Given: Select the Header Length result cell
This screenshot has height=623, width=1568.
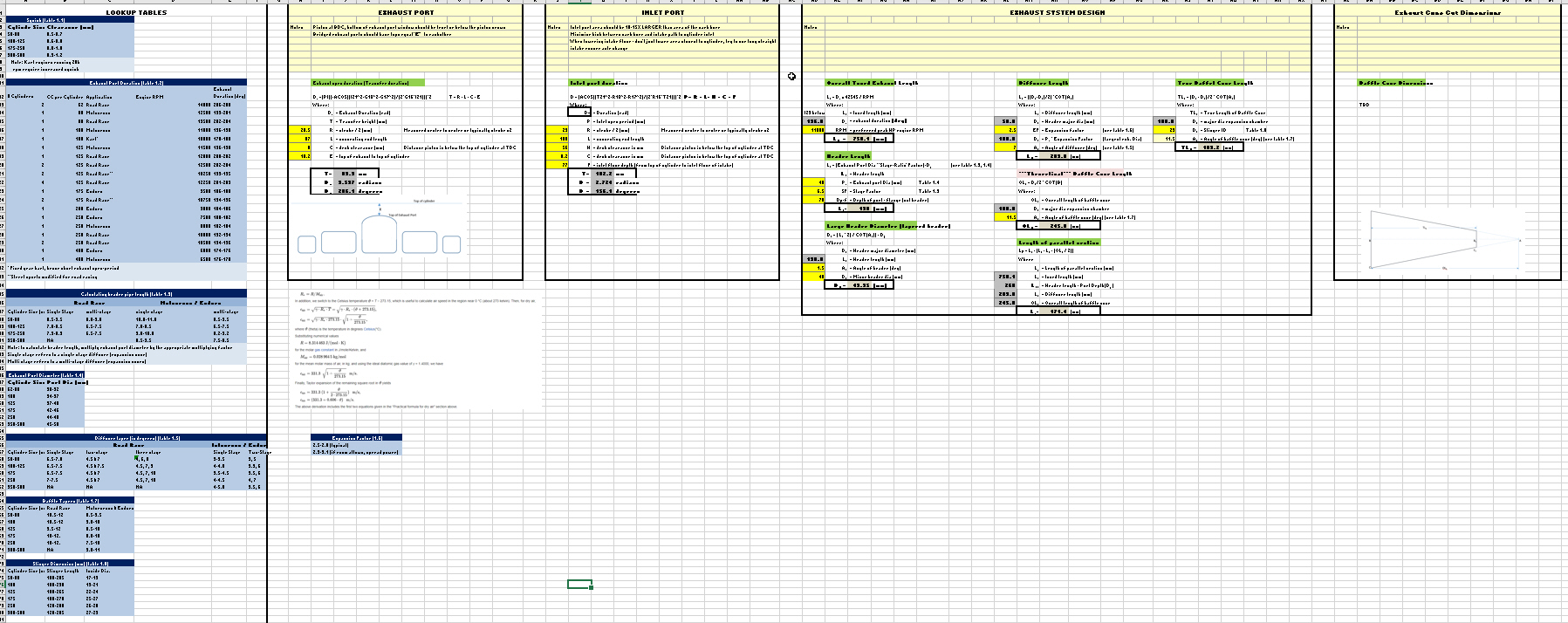Looking at the screenshot, I should click(859, 209).
